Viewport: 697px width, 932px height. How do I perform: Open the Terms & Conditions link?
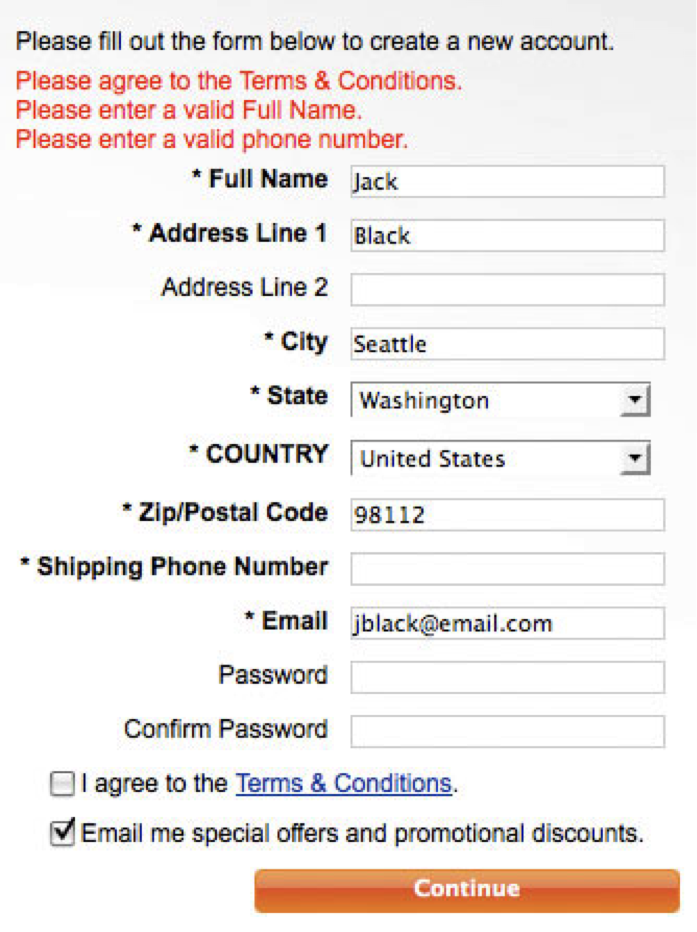click(x=343, y=784)
